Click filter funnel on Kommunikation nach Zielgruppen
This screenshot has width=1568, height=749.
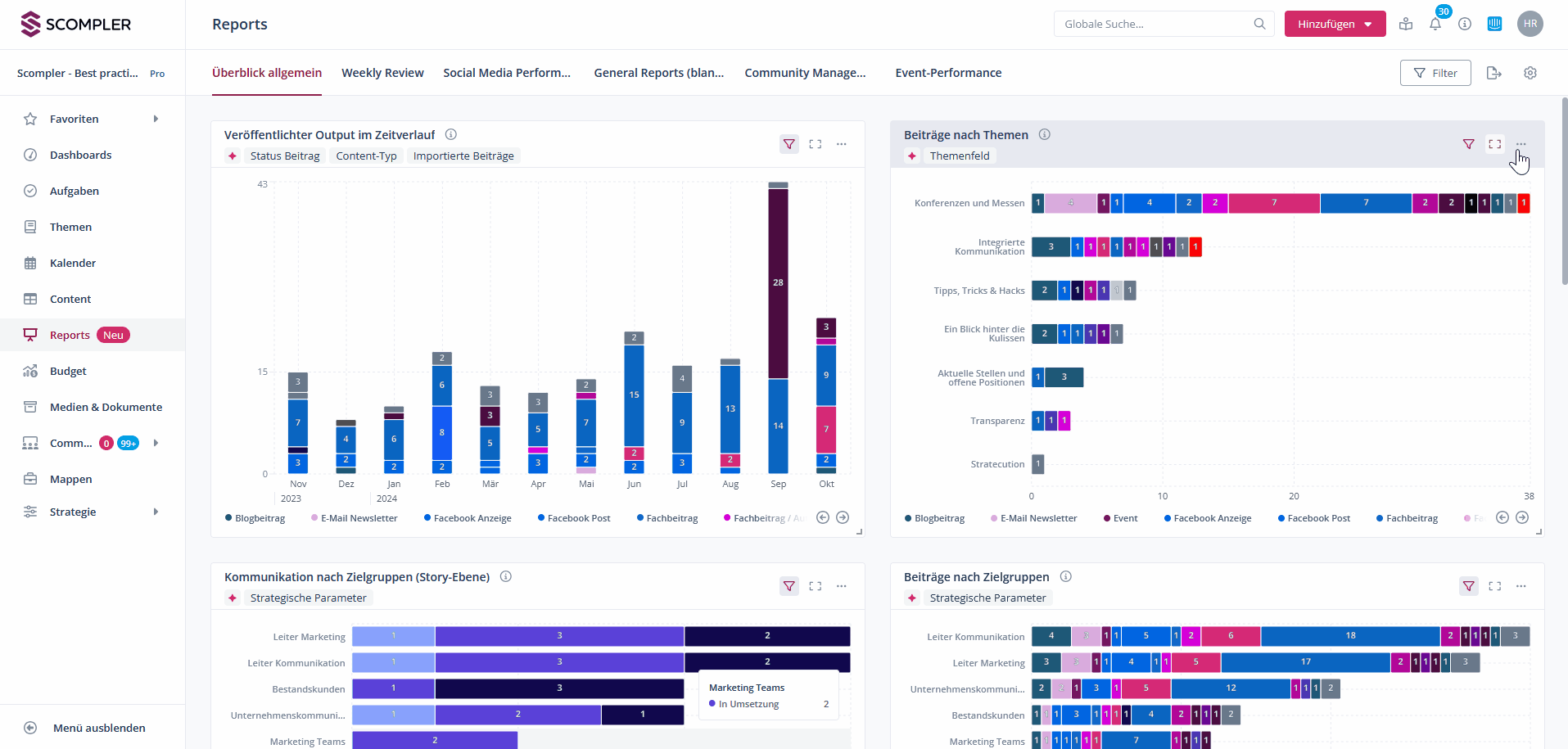[789, 586]
